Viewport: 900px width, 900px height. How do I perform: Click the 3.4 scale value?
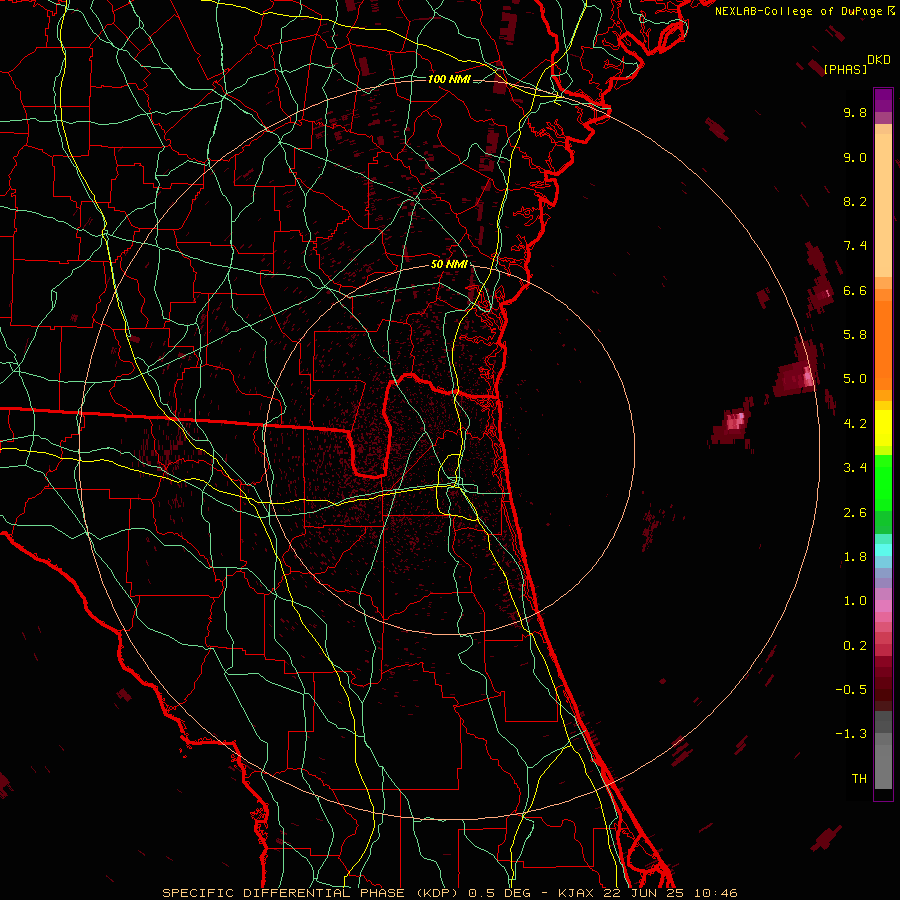[855, 468]
